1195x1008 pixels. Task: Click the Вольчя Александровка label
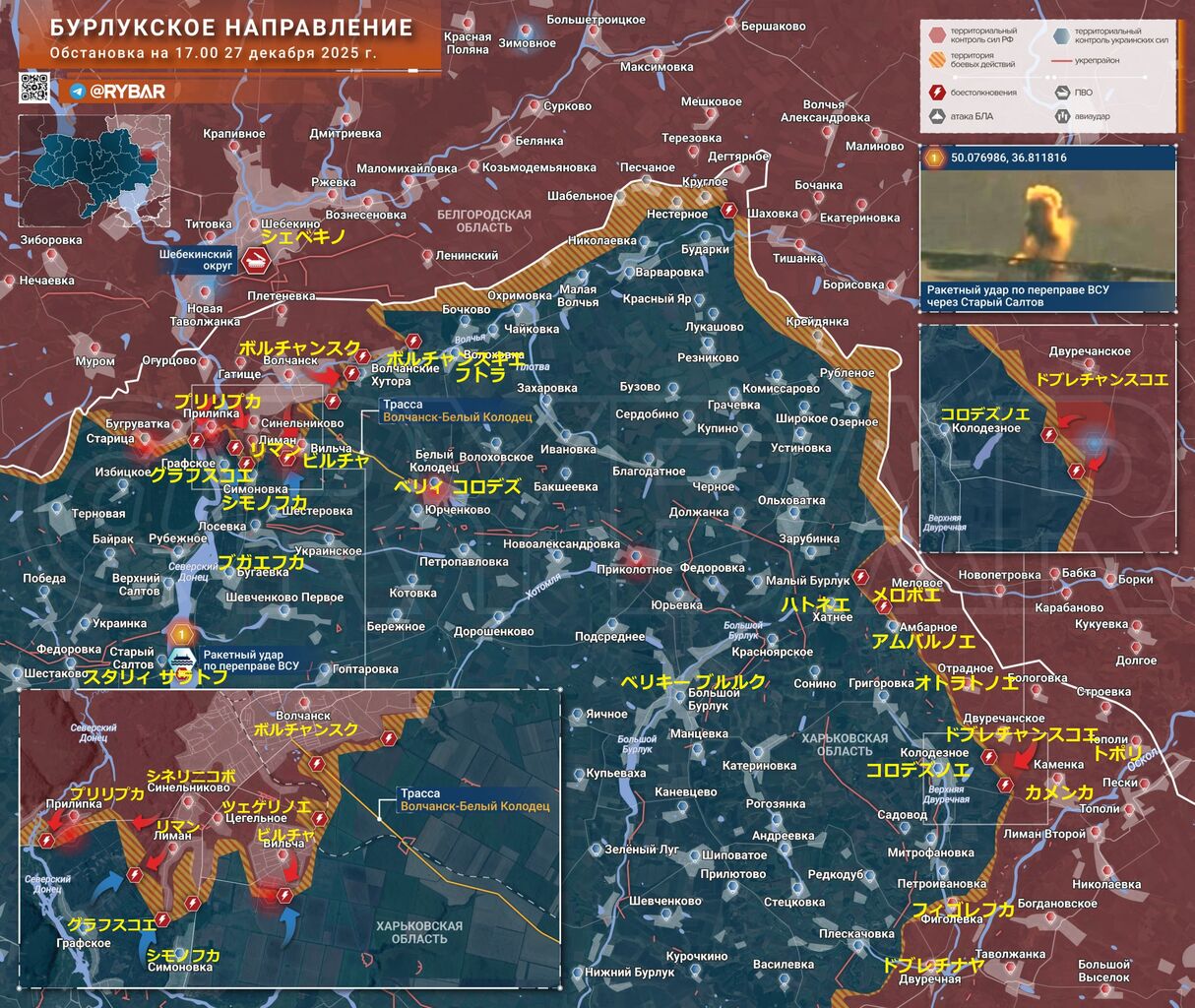pos(825,111)
